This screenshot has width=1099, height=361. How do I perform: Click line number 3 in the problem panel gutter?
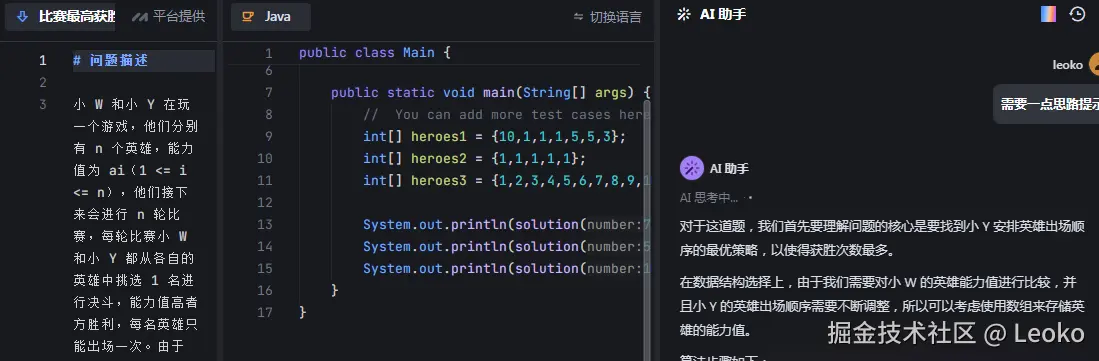[x=43, y=104]
